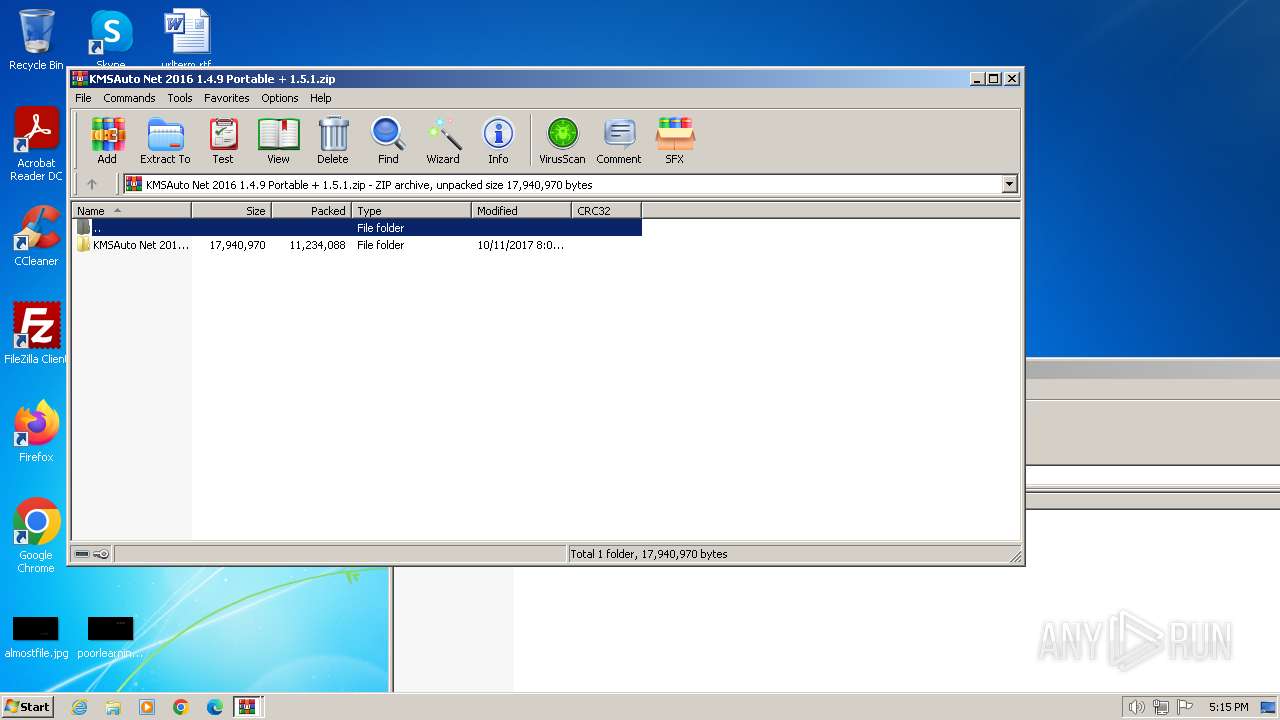Select the Delete trash icon
The width and height of the screenshot is (1280, 720).
pyautogui.click(x=333, y=140)
